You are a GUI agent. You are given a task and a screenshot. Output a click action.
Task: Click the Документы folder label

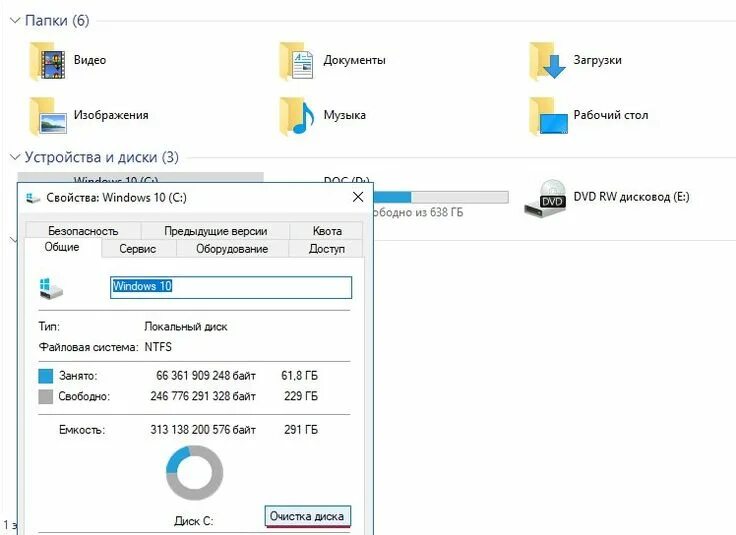(x=354, y=60)
